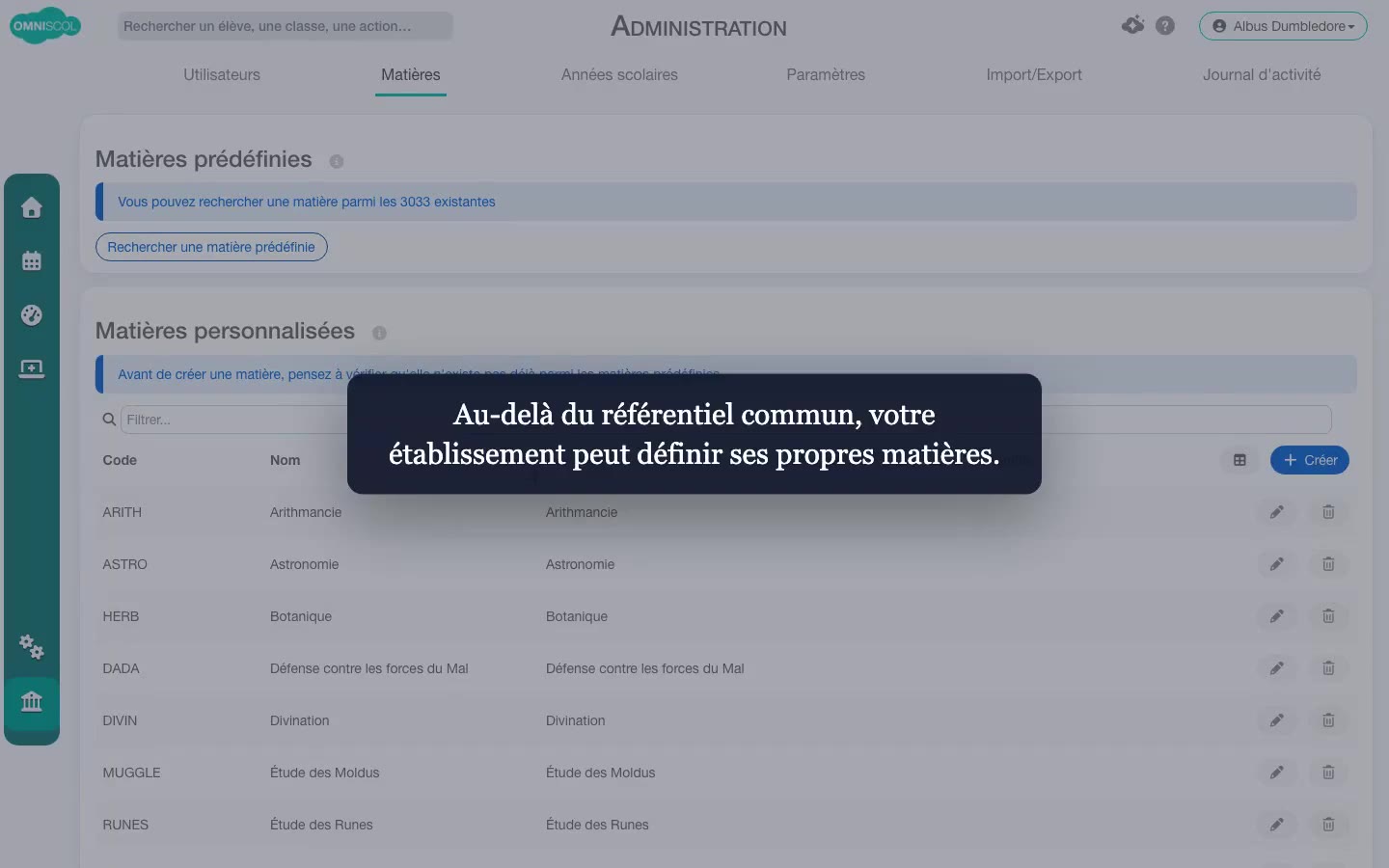1389x868 pixels.
Task: Delete the MUGGLE Étude des Moldus row
Action: coord(1328,773)
